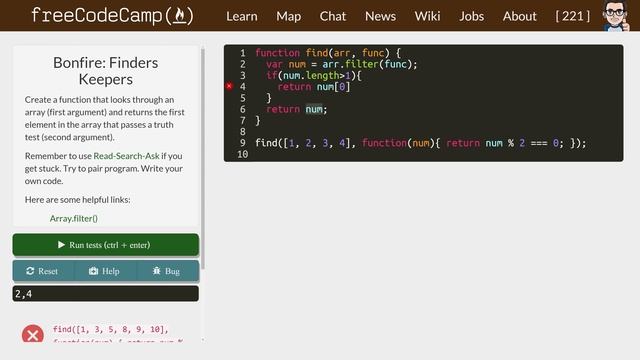Click the Reset button label
The width and height of the screenshot is (640, 360).
pyautogui.click(x=48, y=271)
